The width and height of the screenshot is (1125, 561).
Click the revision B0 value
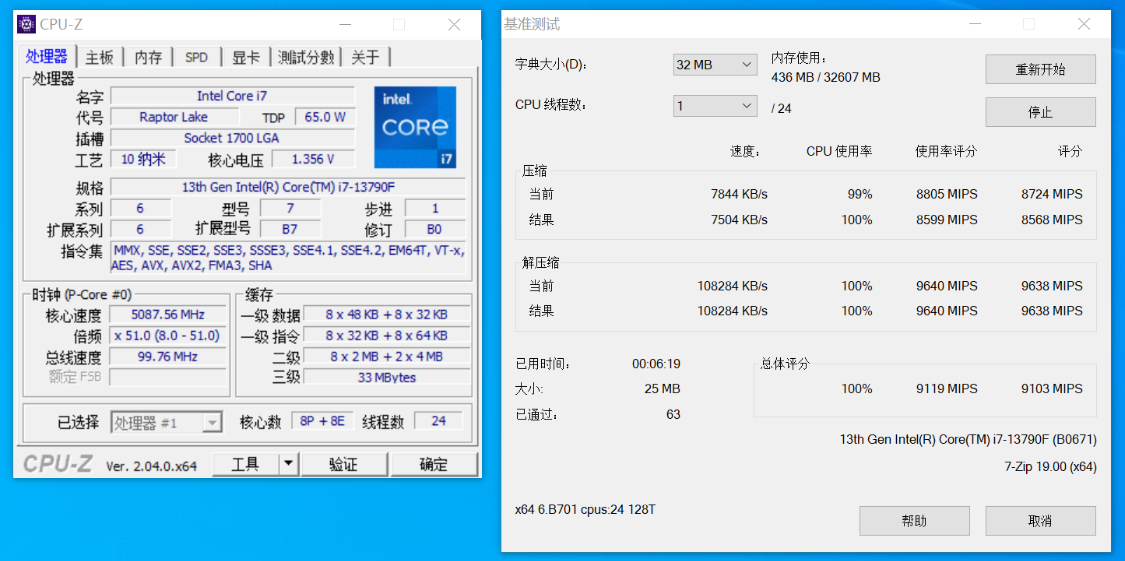436,230
